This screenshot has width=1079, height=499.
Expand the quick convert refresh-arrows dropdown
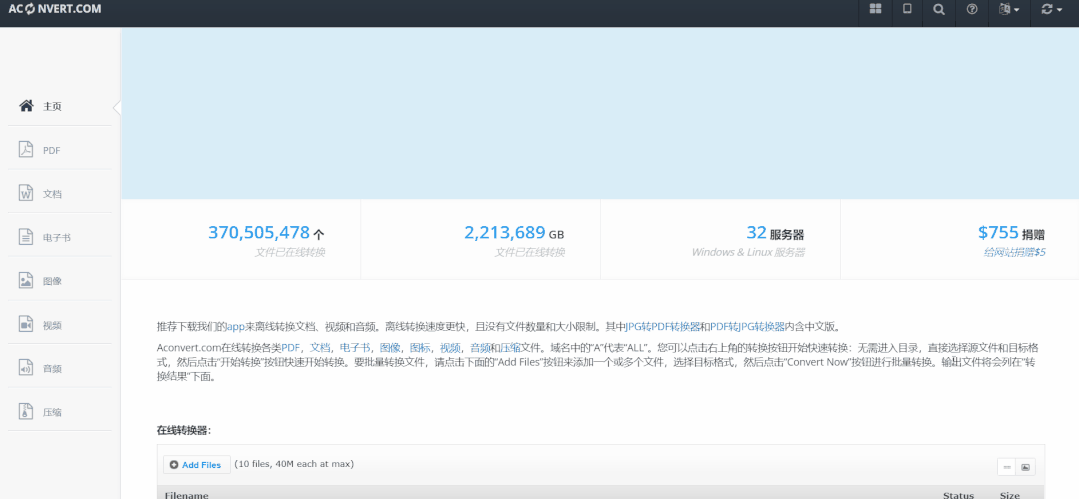click(x=1052, y=9)
